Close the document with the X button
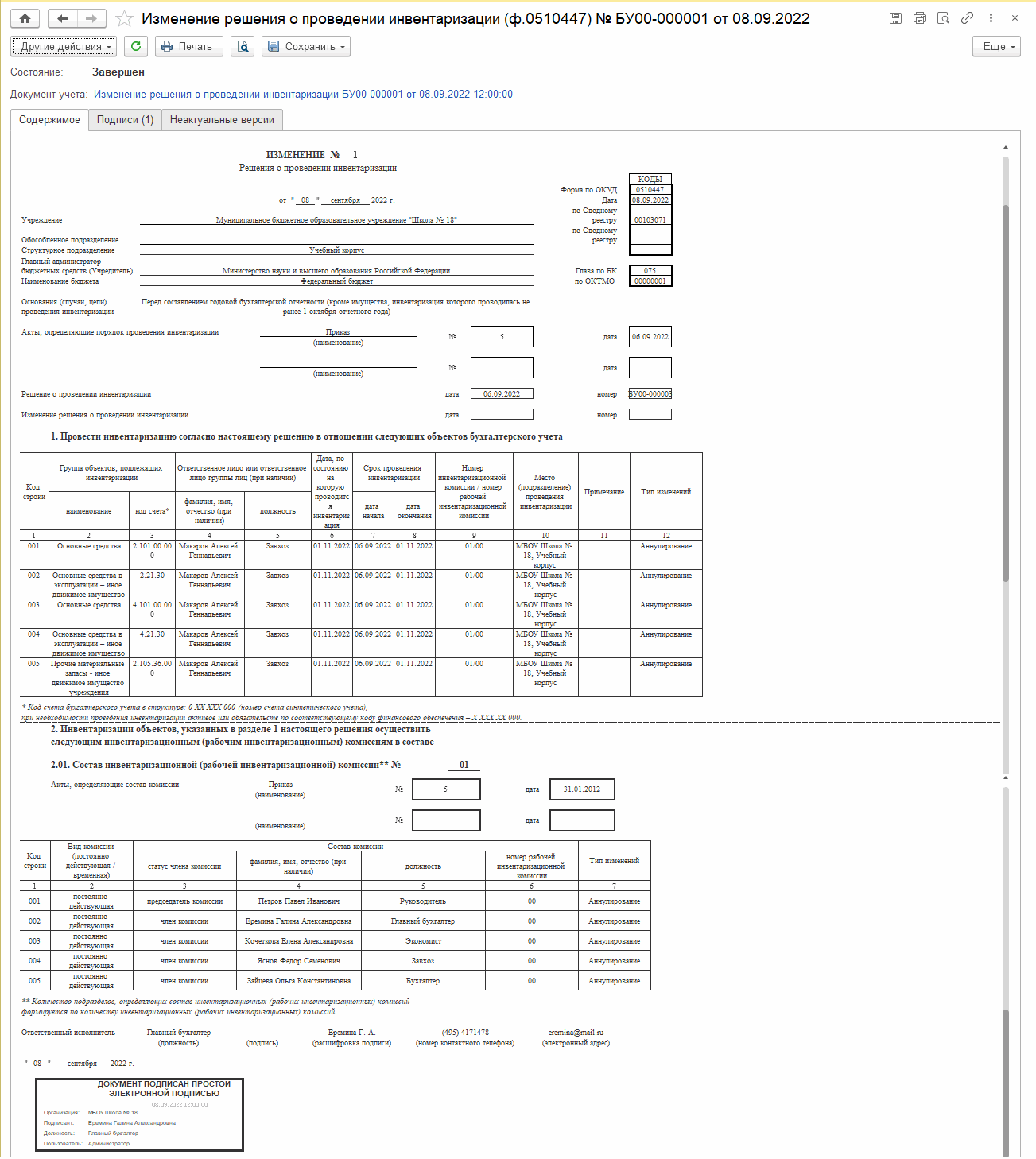1036x1159 pixels. click(1015, 18)
